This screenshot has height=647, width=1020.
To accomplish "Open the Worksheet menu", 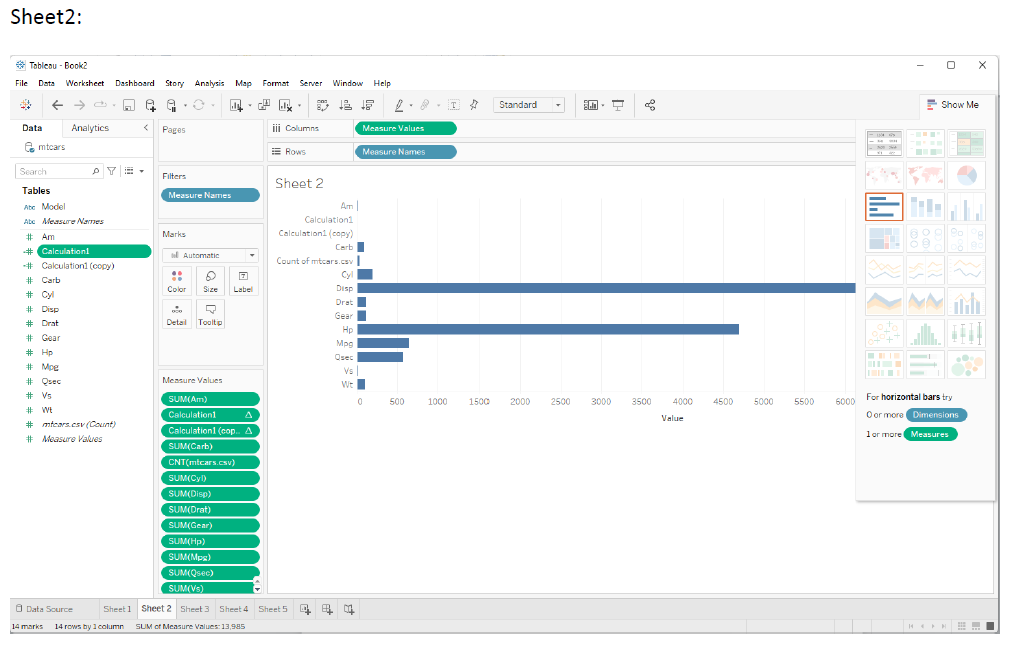I will pos(85,83).
